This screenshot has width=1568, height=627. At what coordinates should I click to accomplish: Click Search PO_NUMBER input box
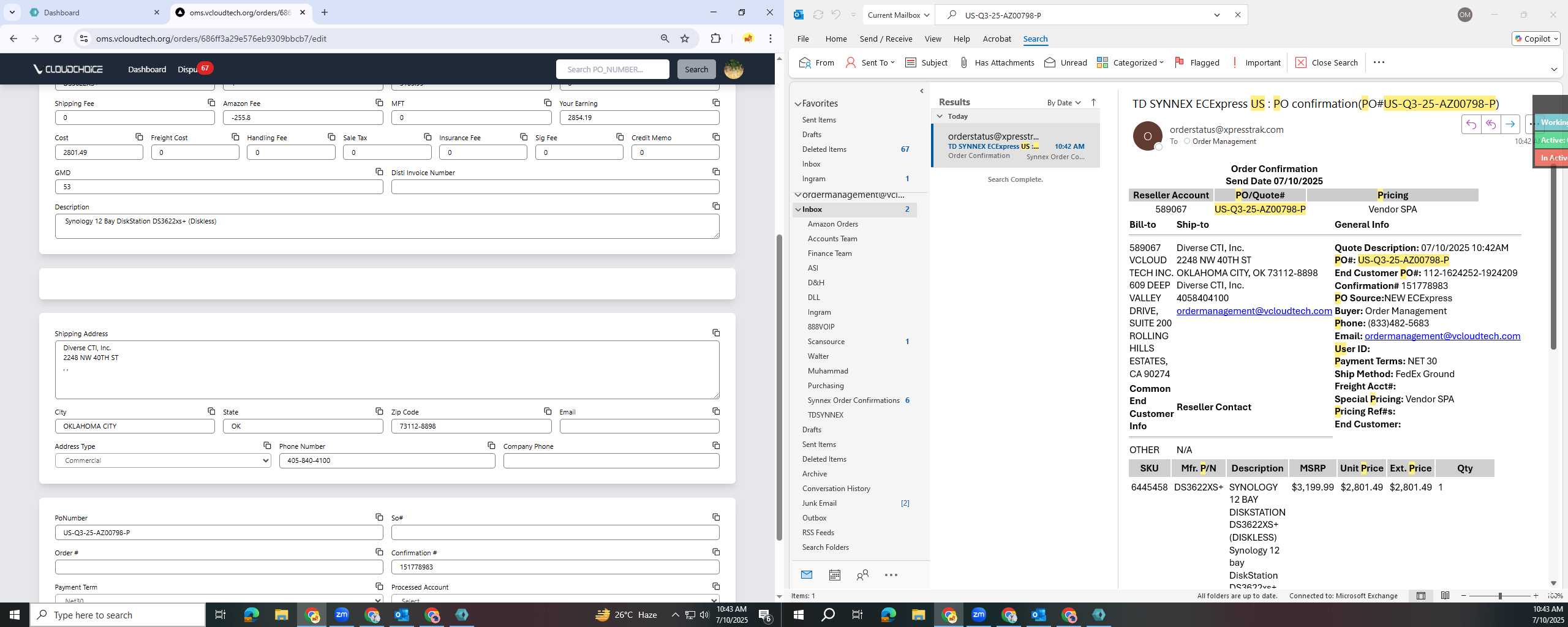click(612, 69)
